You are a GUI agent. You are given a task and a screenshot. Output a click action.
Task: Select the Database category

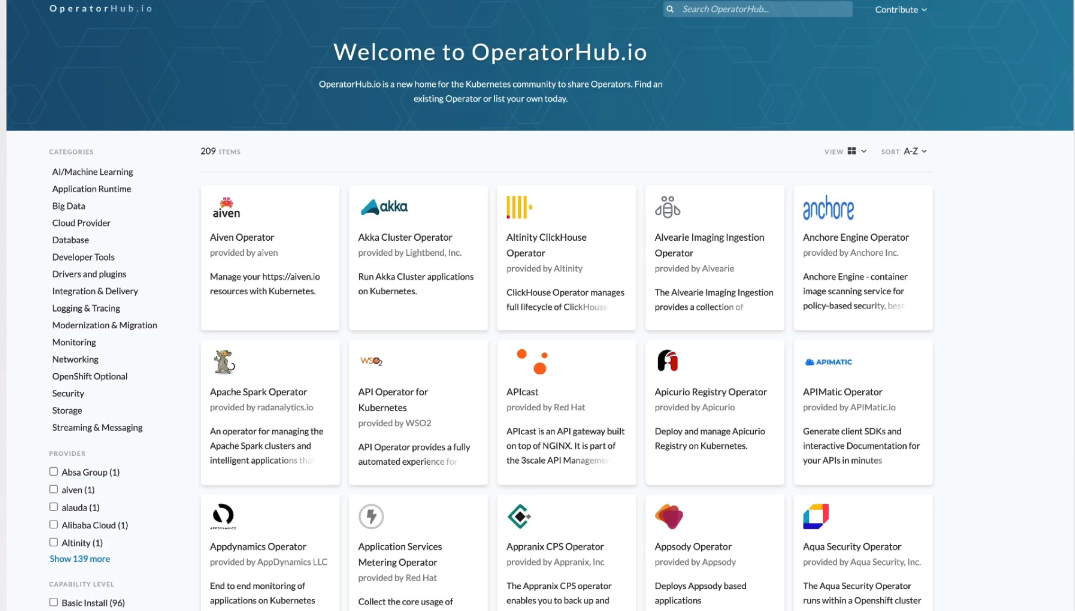[71, 240]
